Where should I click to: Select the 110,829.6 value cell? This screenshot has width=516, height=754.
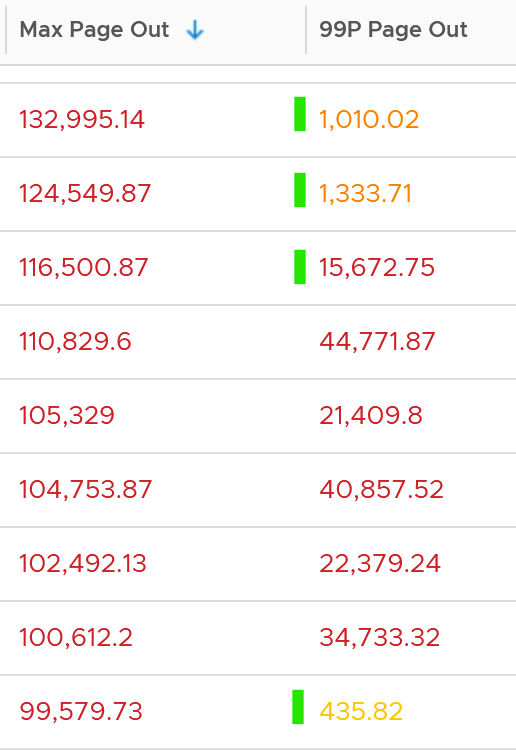pos(75,342)
